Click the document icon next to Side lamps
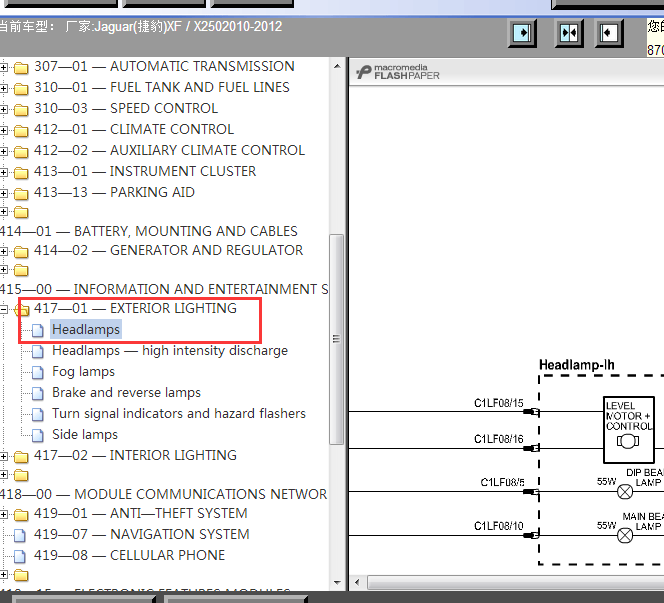The image size is (664, 603). (x=38, y=435)
